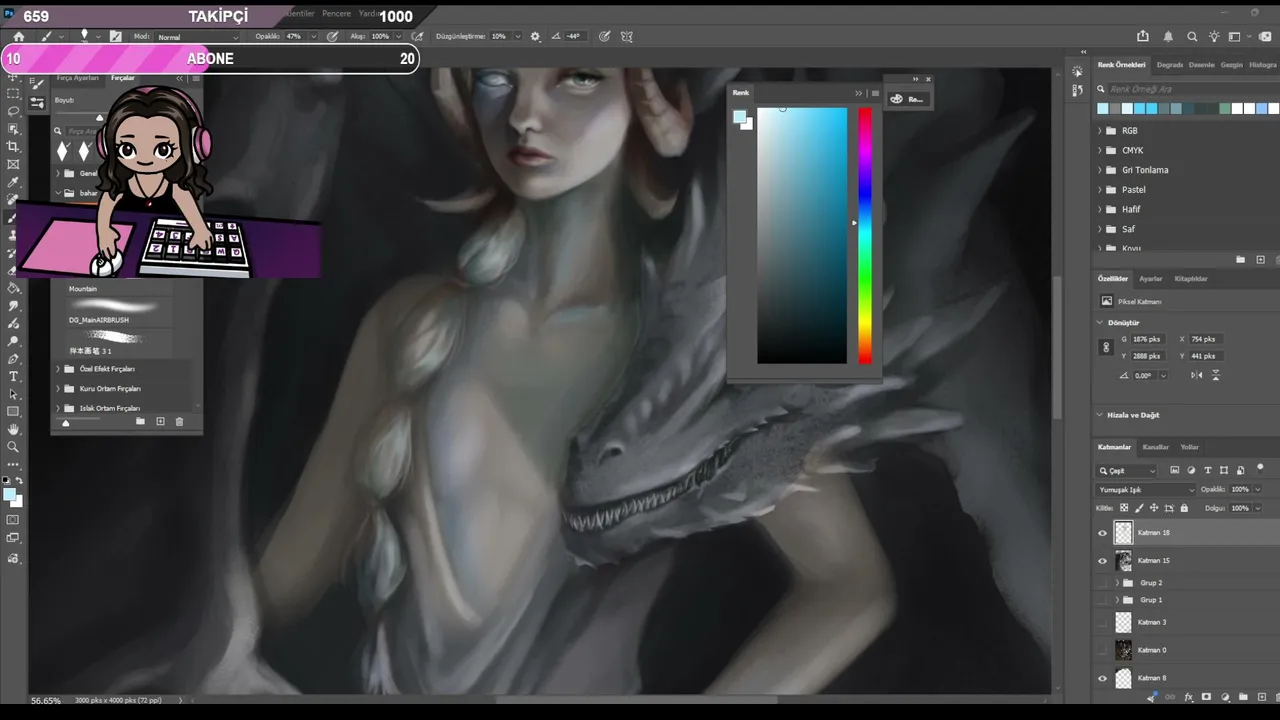The height and width of the screenshot is (720, 1280).
Task: Collapse the Hizala ve Dağıt section
Action: [x=1100, y=415]
